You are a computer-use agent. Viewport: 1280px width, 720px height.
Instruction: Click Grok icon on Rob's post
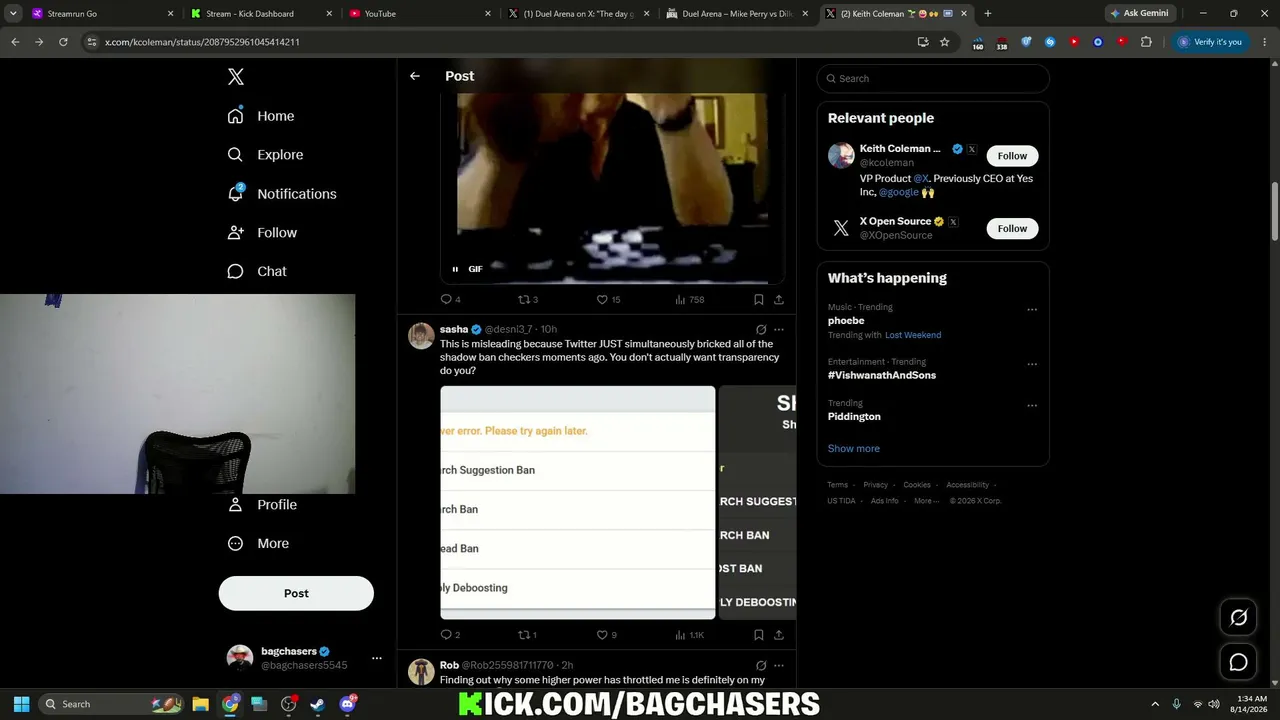click(x=761, y=665)
